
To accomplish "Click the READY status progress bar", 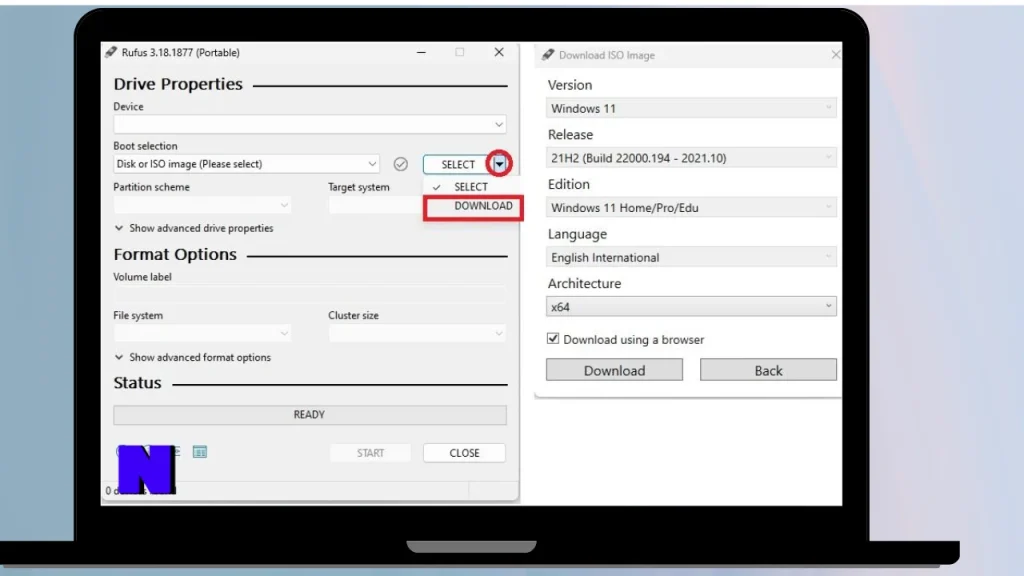I will pyautogui.click(x=310, y=415).
